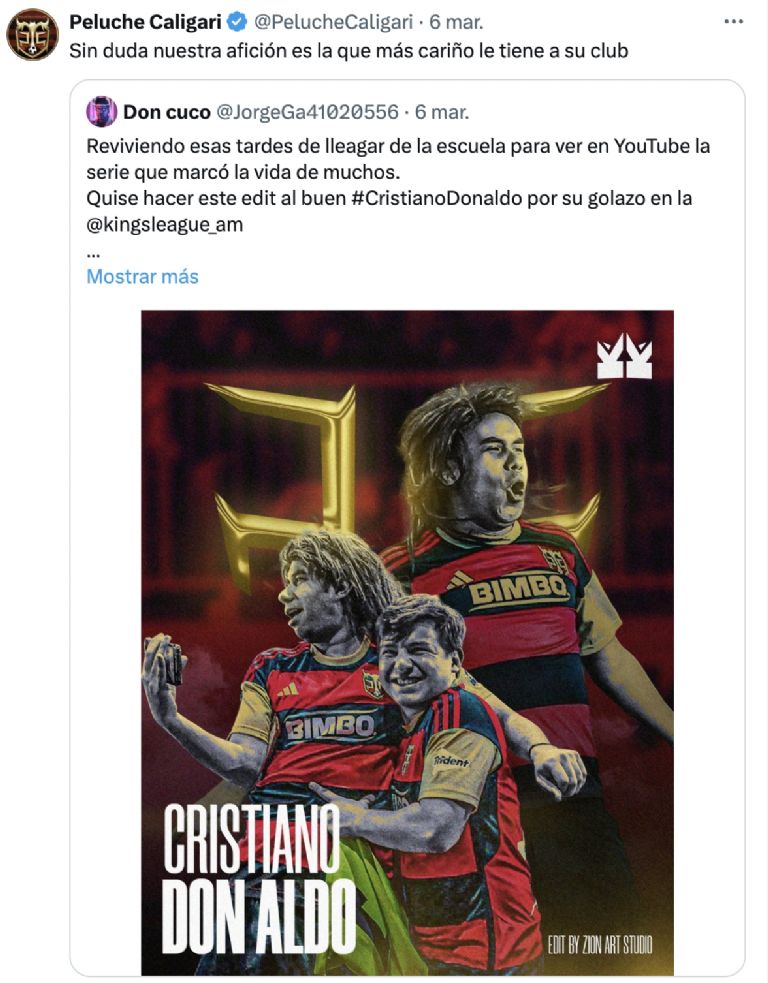Open the three-dot more options menu
Viewport: 768px width, 983px height.
(734, 22)
